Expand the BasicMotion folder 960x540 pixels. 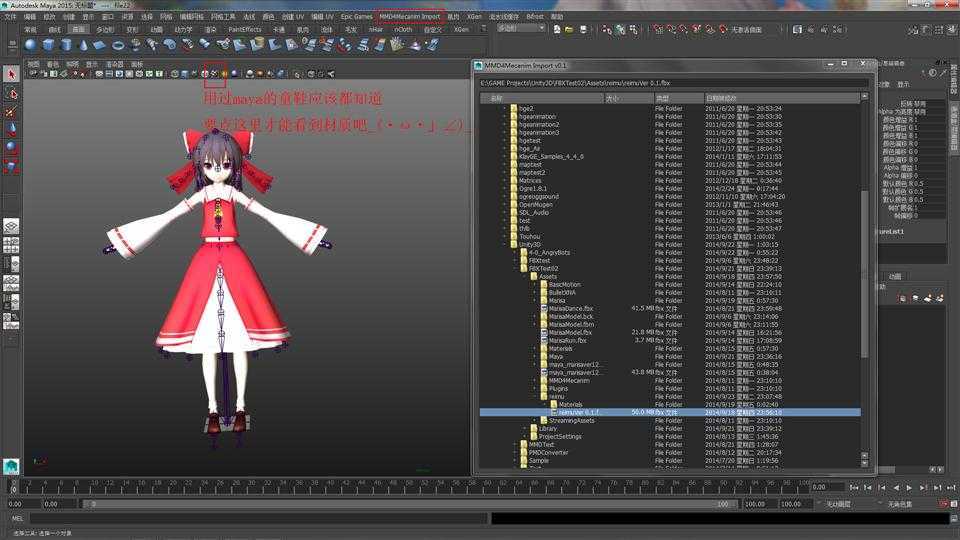[x=534, y=284]
